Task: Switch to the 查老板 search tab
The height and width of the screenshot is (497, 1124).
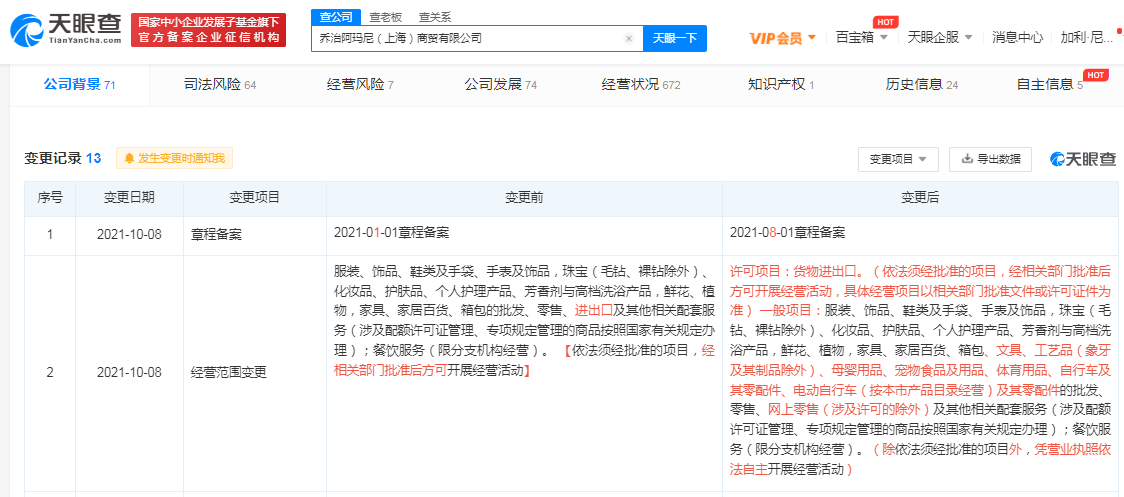Action: click(386, 17)
